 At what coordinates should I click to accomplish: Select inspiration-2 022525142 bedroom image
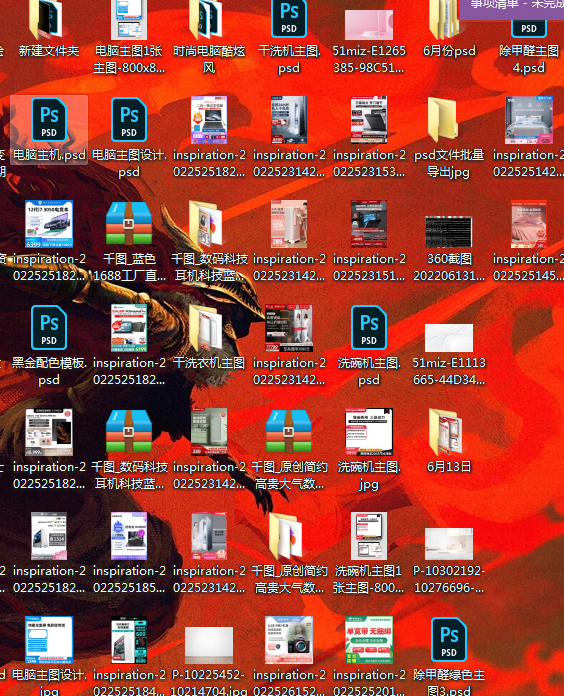click(528, 120)
